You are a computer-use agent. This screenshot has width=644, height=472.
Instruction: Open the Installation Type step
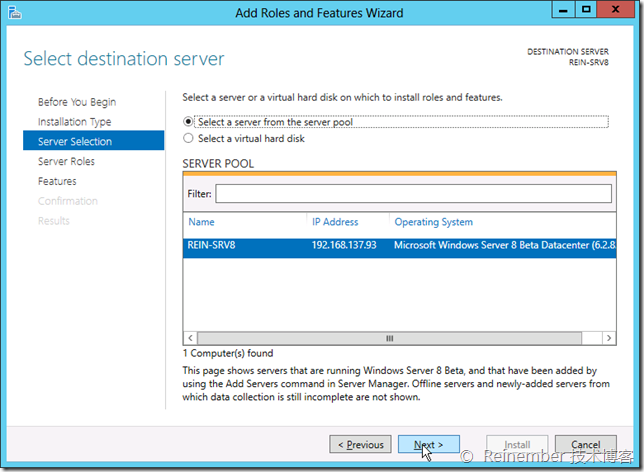pyautogui.click(x=75, y=122)
